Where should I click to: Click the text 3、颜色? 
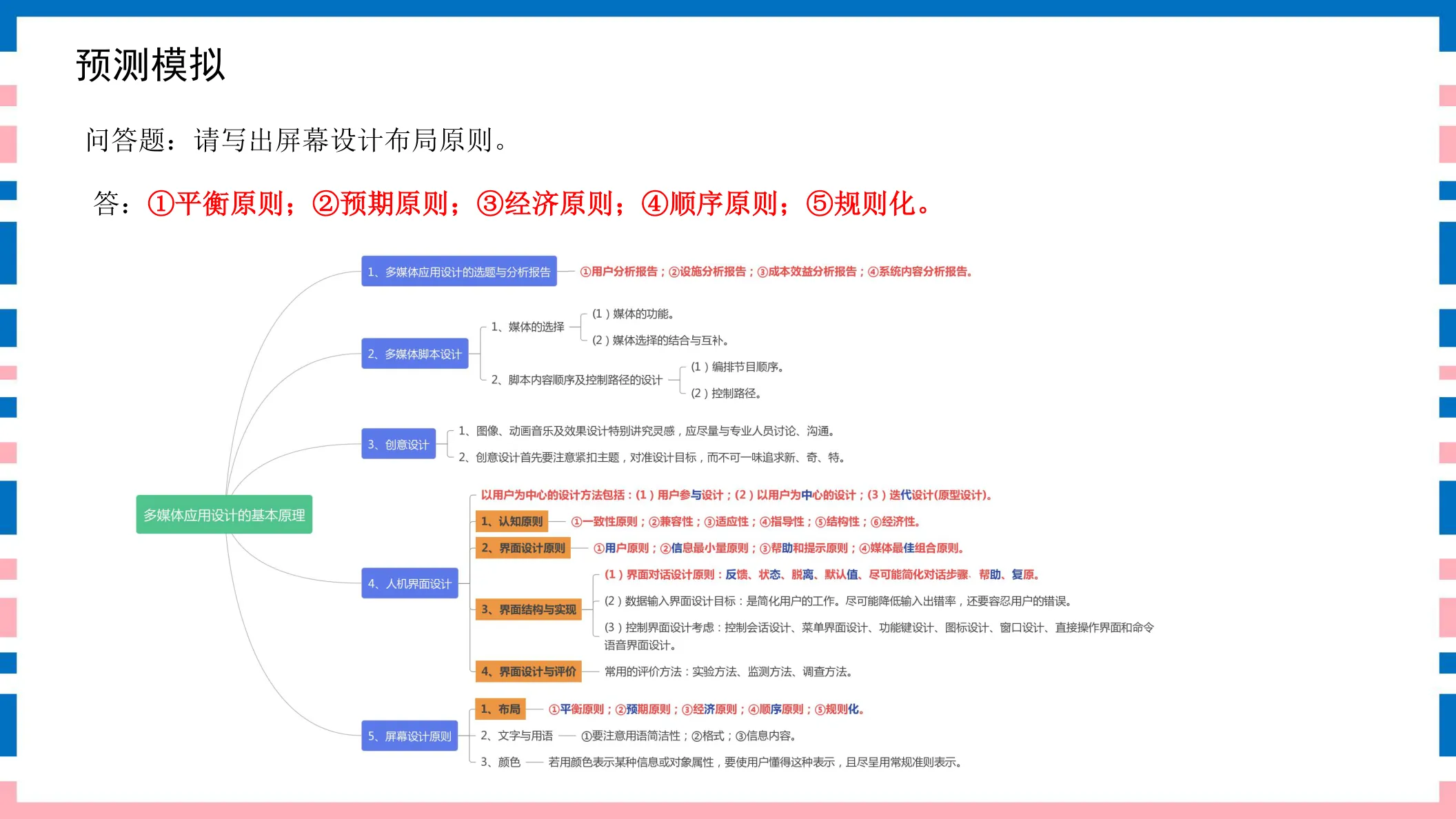[x=501, y=762]
